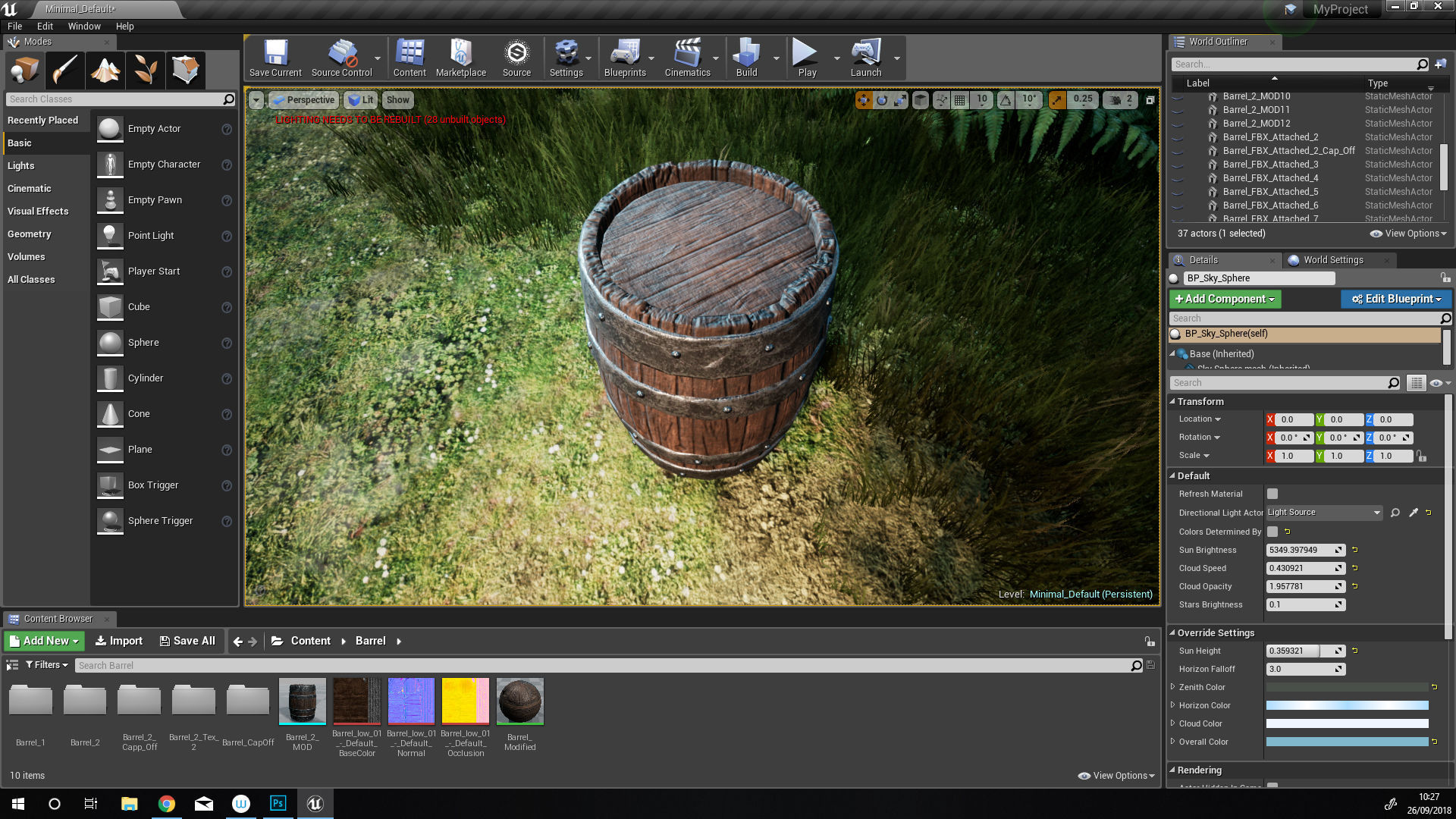Toggle Colors Determined By Sun Position checkbox
The height and width of the screenshot is (819, 1456).
coord(1272,532)
